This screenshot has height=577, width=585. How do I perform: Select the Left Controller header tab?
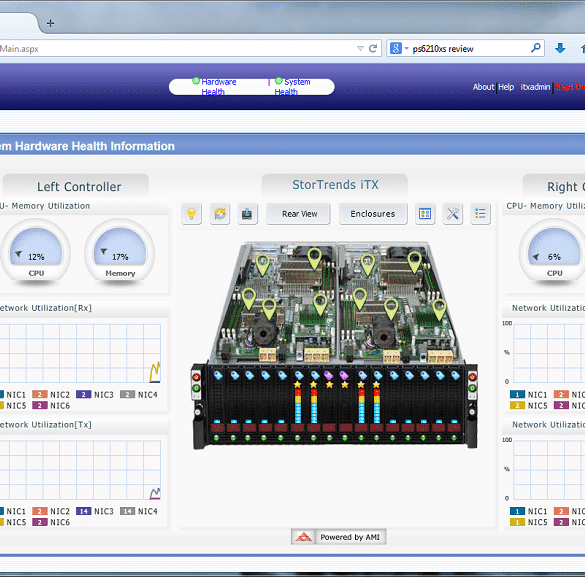tap(76, 186)
